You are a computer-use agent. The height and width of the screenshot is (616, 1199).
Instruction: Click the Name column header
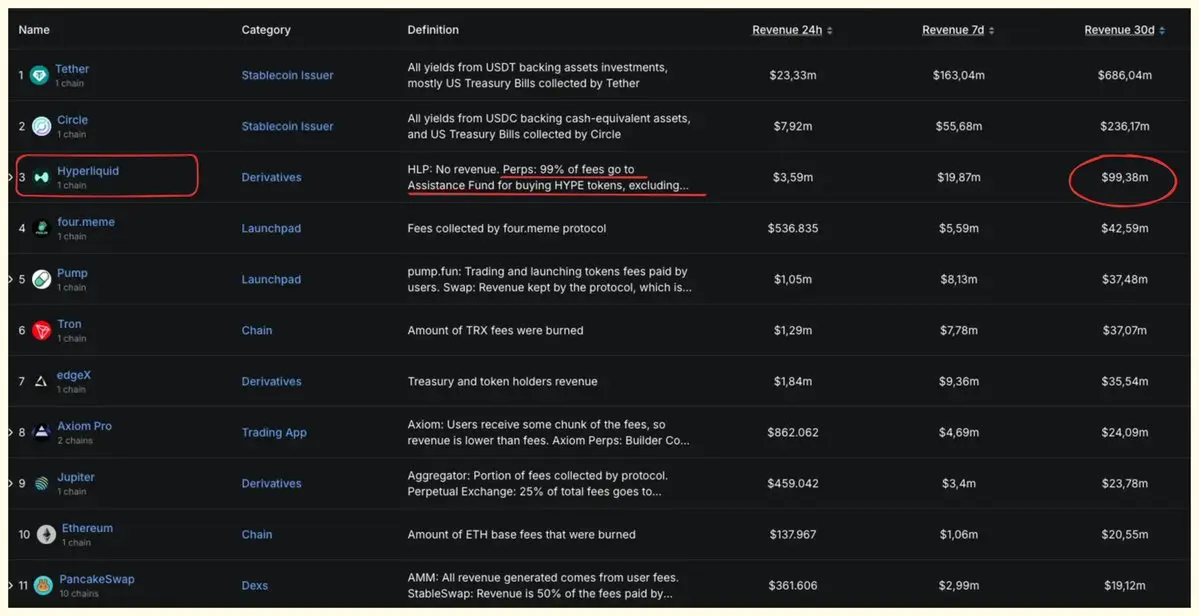(34, 30)
